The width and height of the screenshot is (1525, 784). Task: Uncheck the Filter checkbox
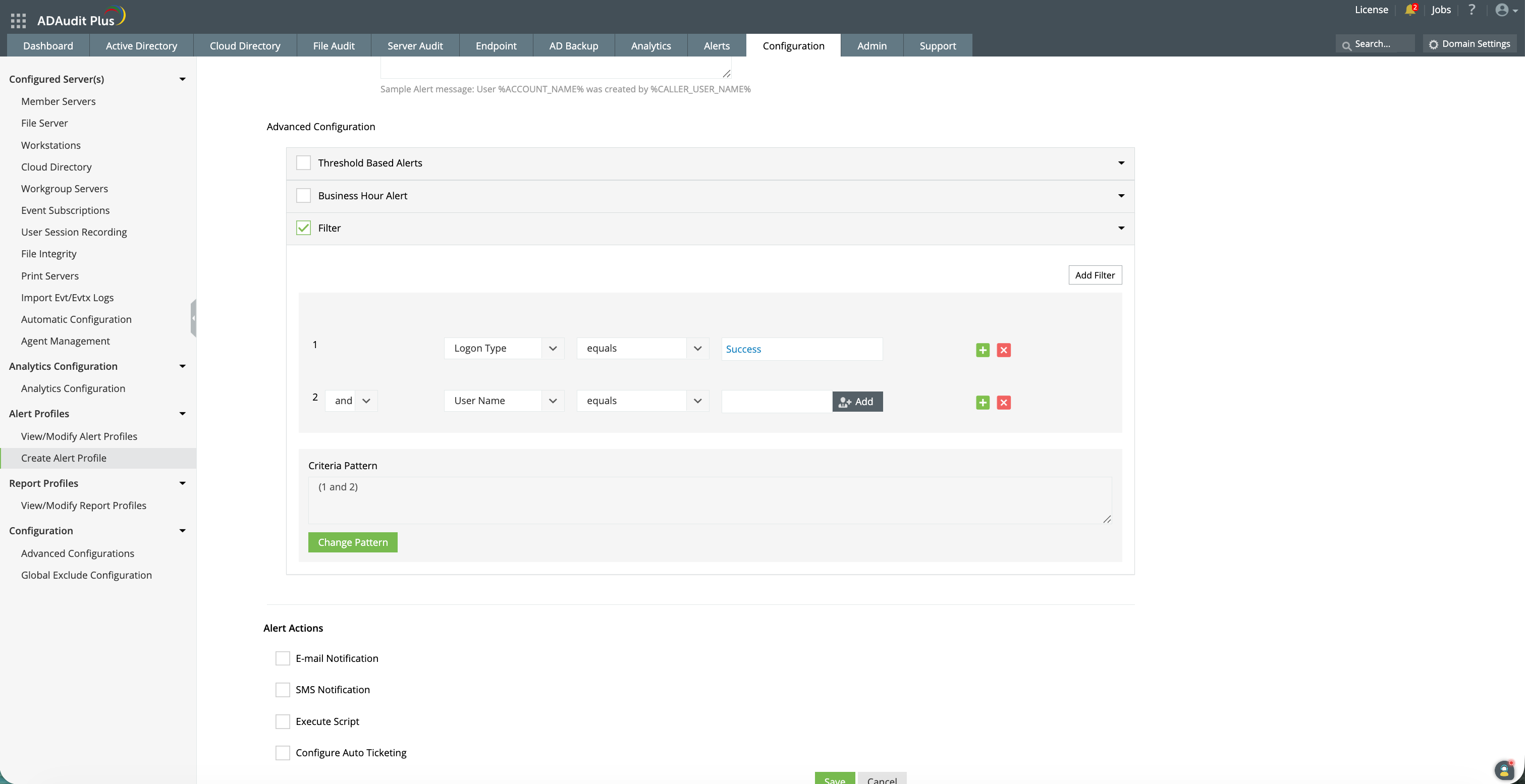click(303, 229)
